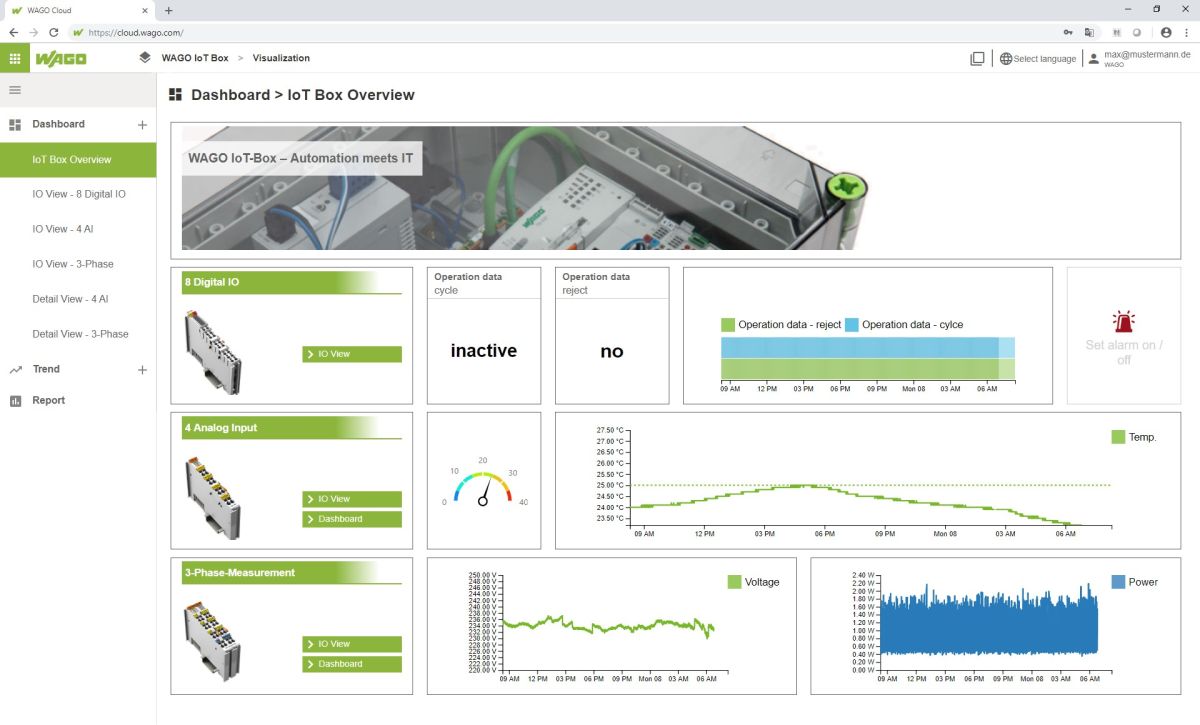Open the Select language dropdown
Screen dimensions: 1200x725
[1038, 59]
